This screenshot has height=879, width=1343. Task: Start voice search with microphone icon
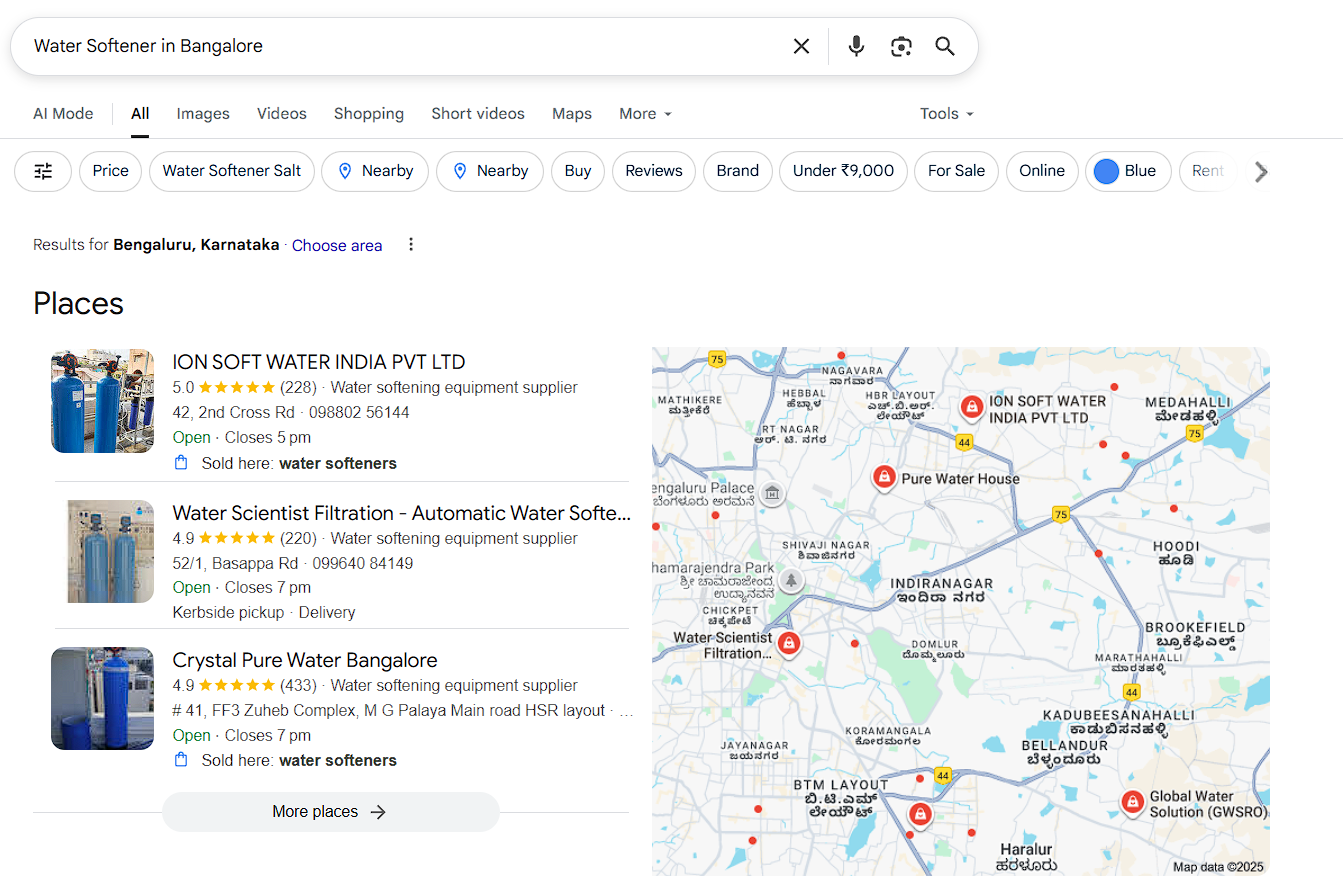[856, 46]
